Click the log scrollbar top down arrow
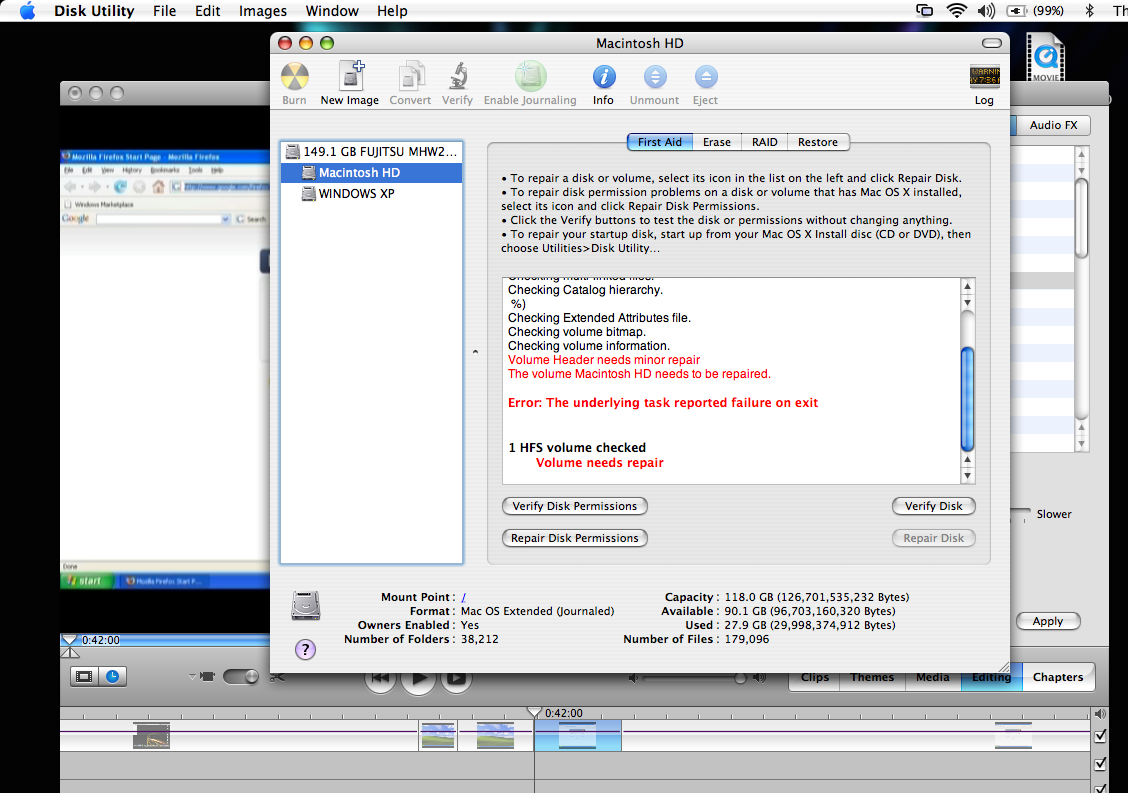 click(968, 302)
